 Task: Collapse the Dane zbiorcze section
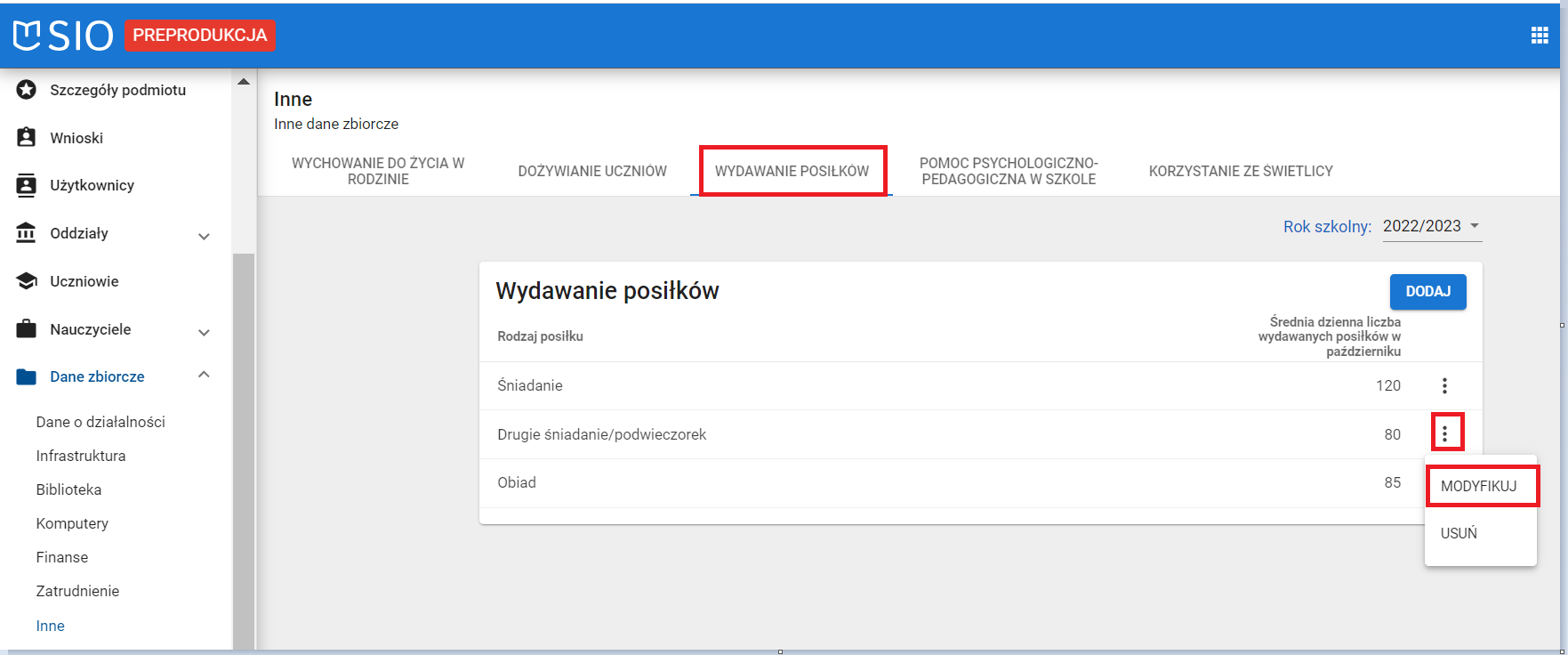click(x=204, y=375)
